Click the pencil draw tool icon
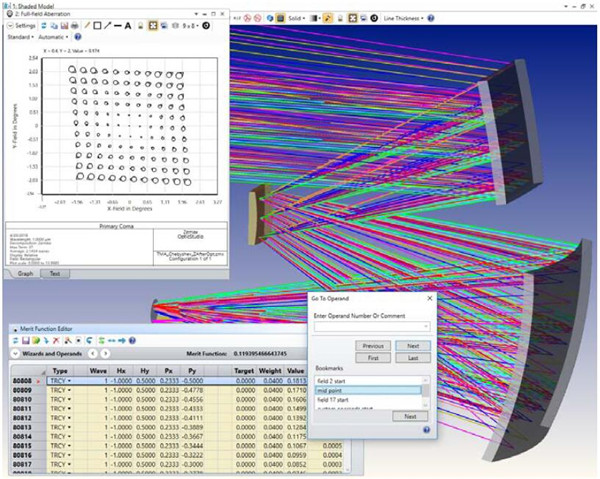600x479 pixels. coord(85,25)
